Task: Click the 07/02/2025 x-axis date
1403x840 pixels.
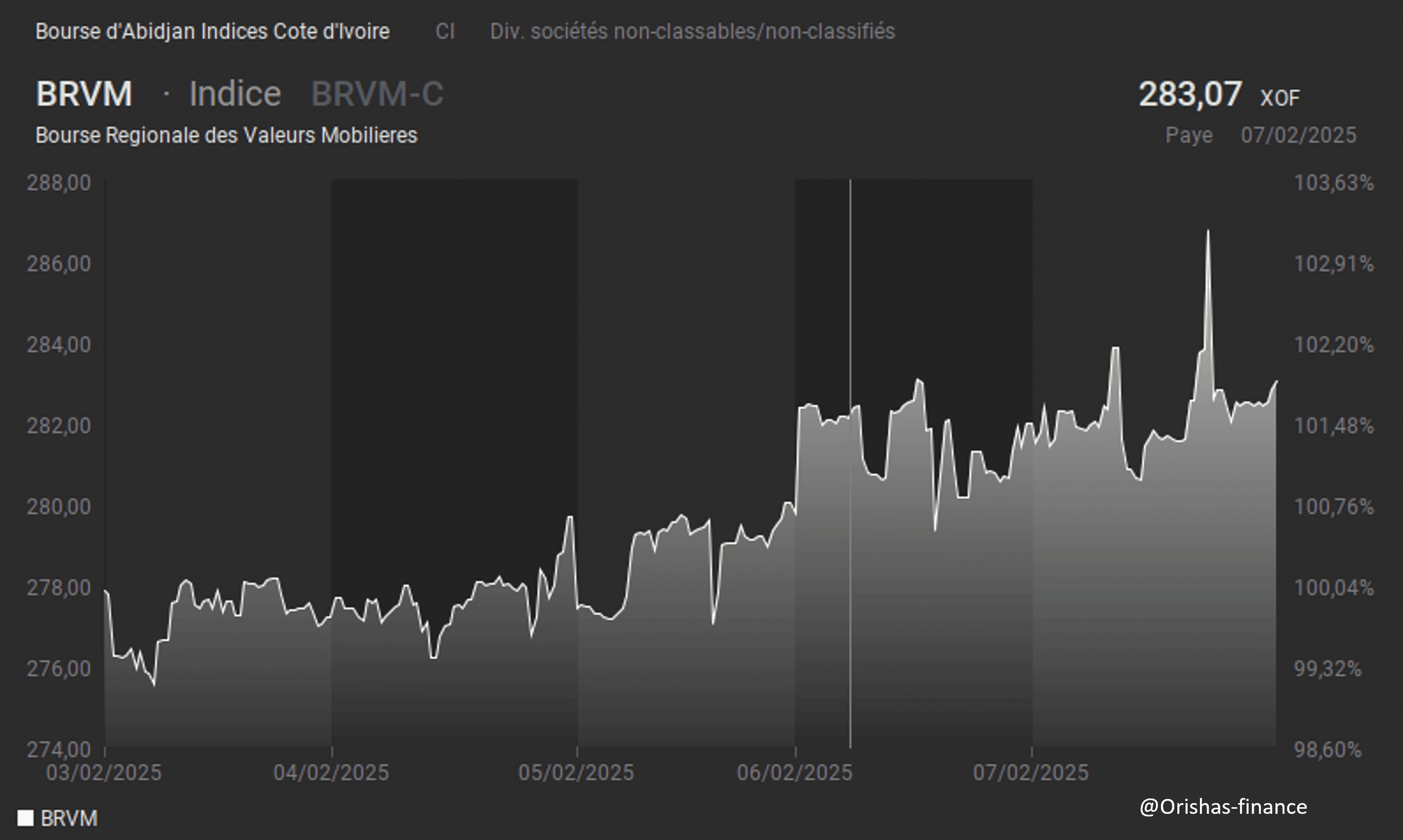Action: coord(1031,773)
